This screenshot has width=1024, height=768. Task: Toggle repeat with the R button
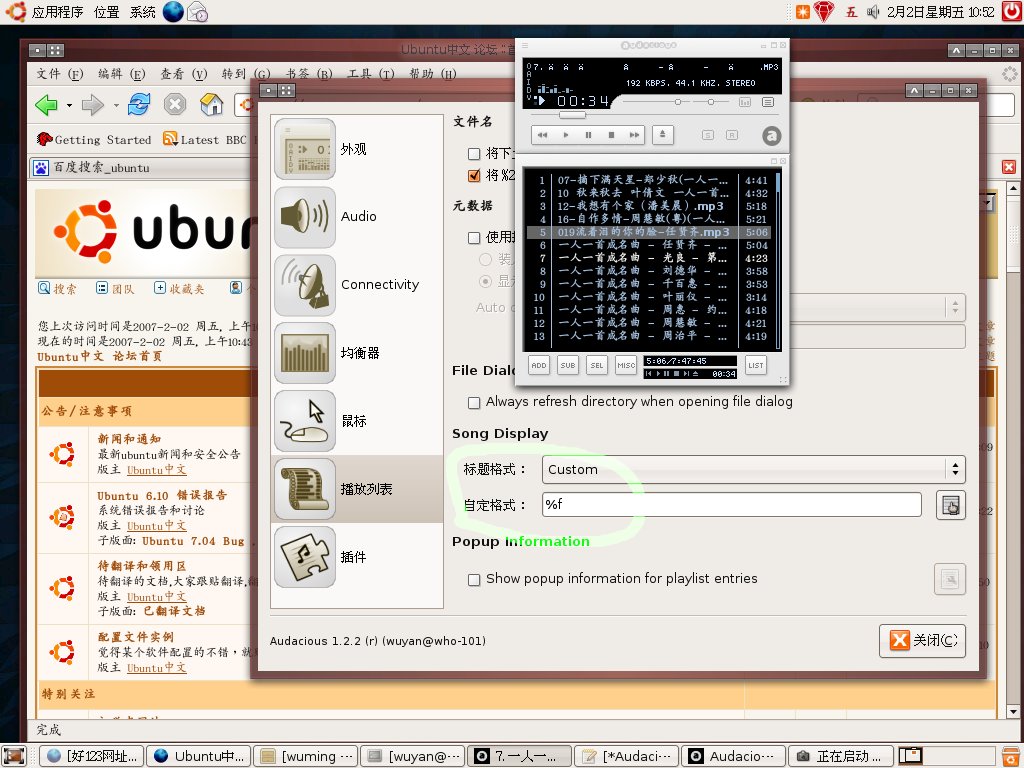coord(732,135)
